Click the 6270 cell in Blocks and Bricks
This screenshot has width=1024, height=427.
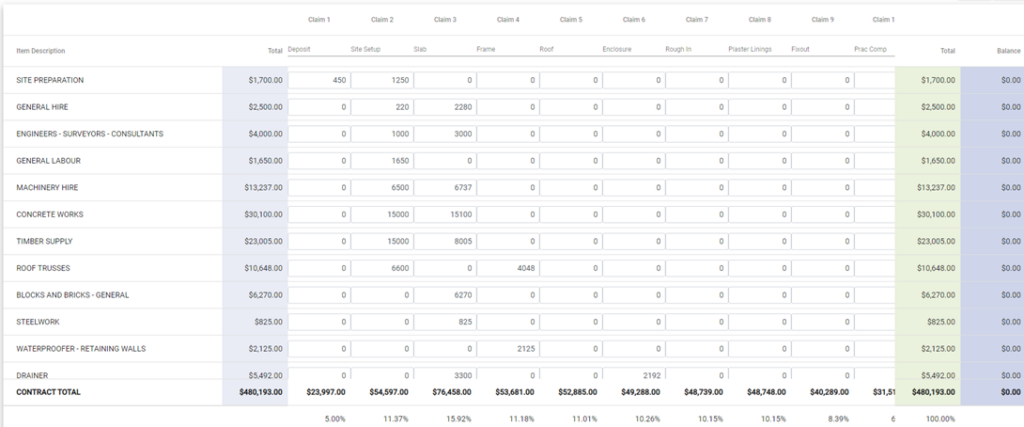click(444, 296)
